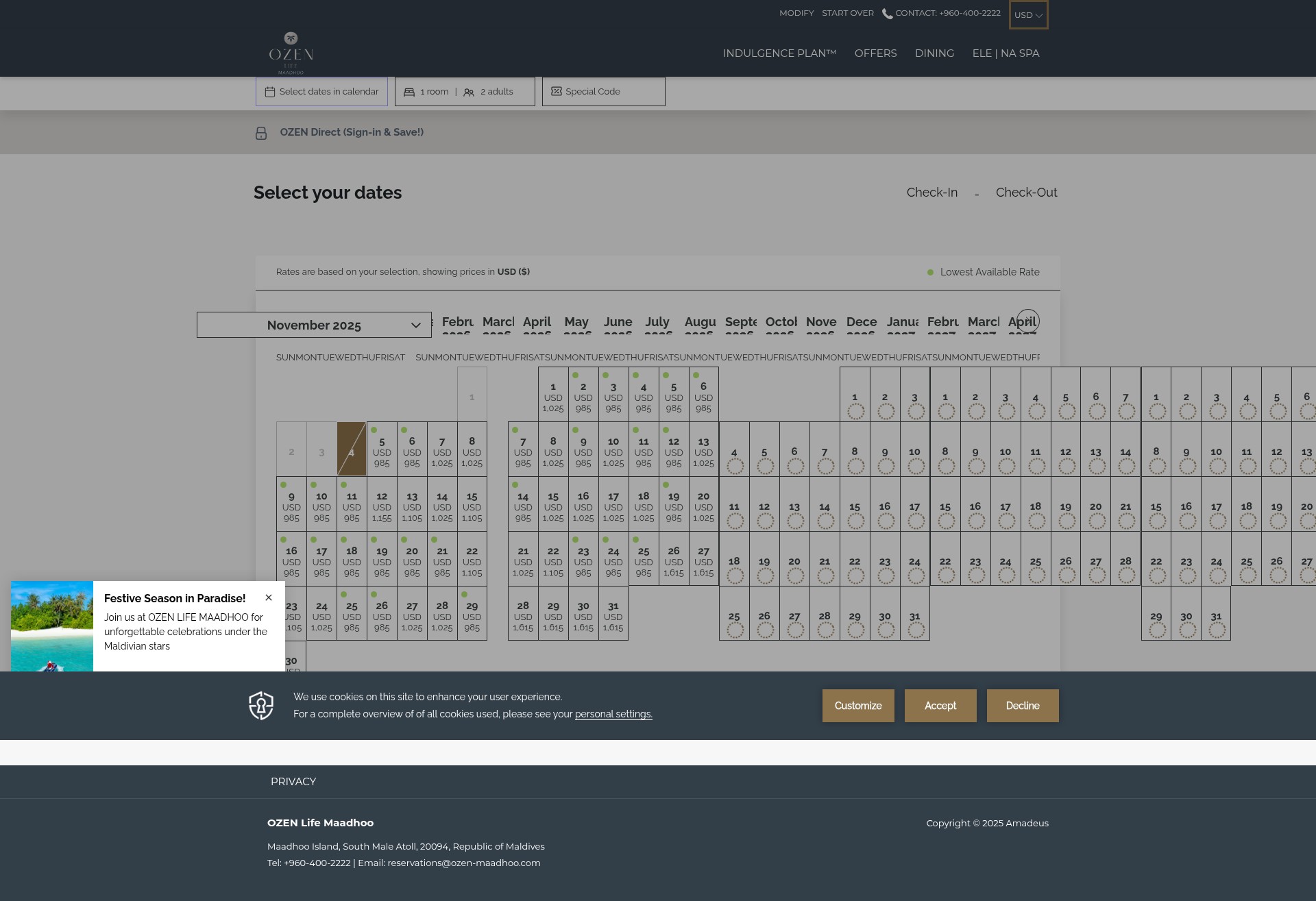The image size is (1316, 901).
Task: Switch to the January 2027 month tab
Action: pyautogui.click(x=901, y=323)
